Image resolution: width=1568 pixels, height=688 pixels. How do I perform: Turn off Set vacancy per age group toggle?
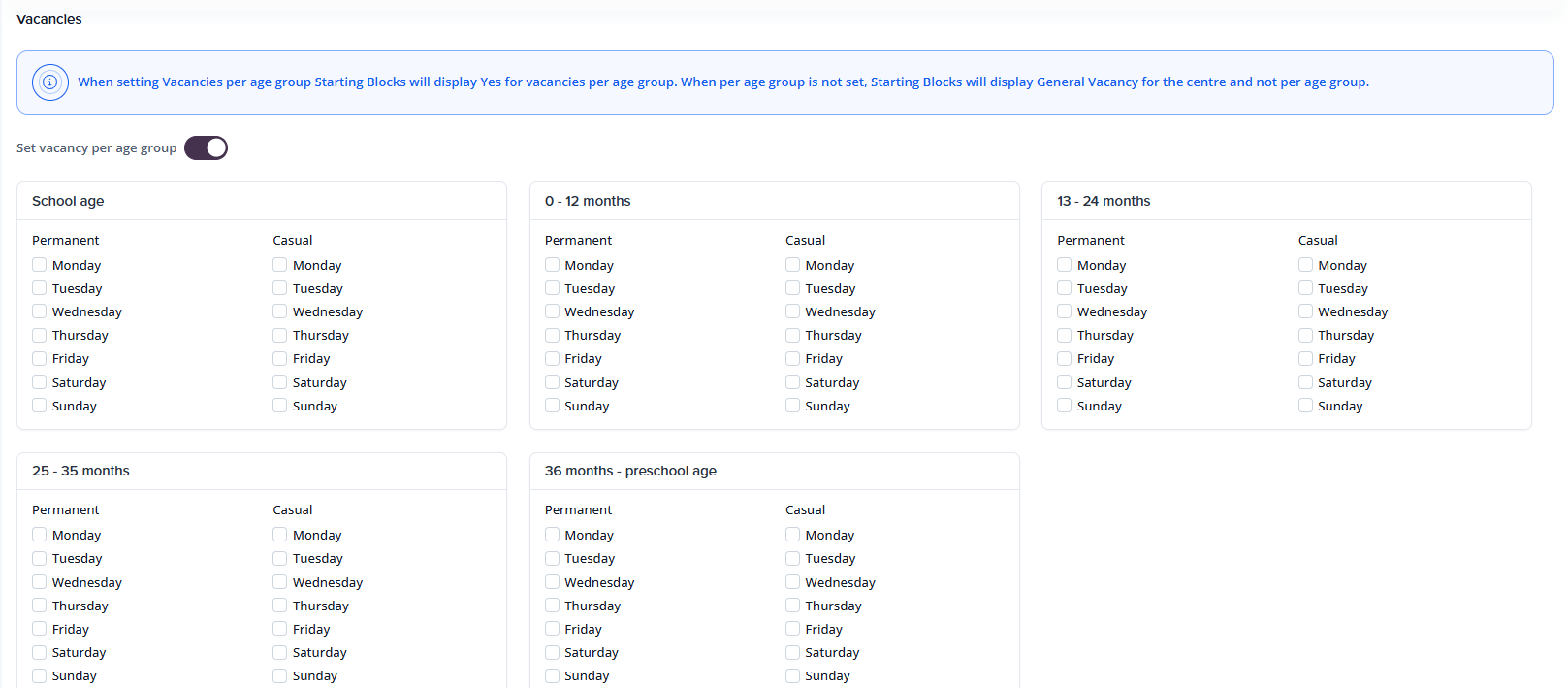tap(206, 147)
